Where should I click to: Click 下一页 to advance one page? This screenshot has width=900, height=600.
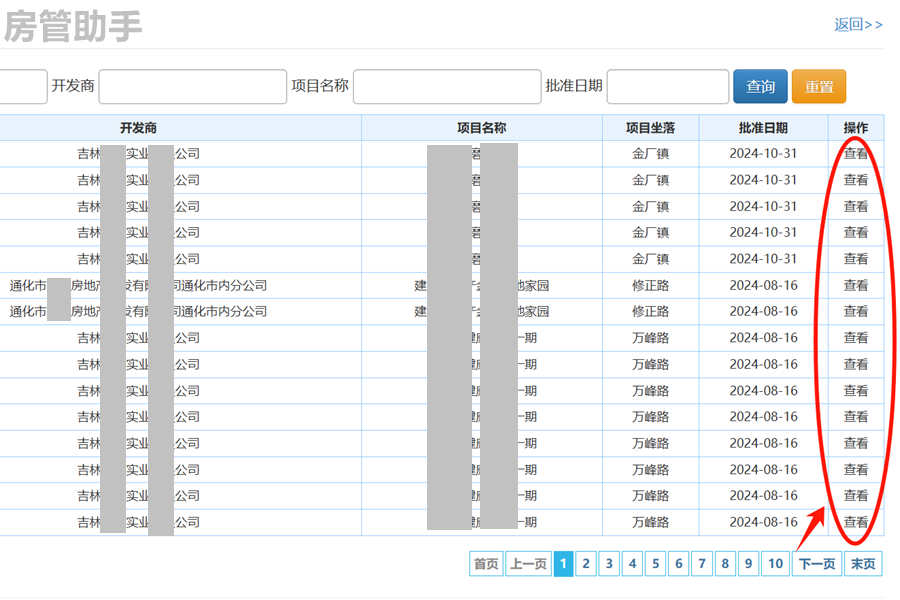(x=816, y=564)
